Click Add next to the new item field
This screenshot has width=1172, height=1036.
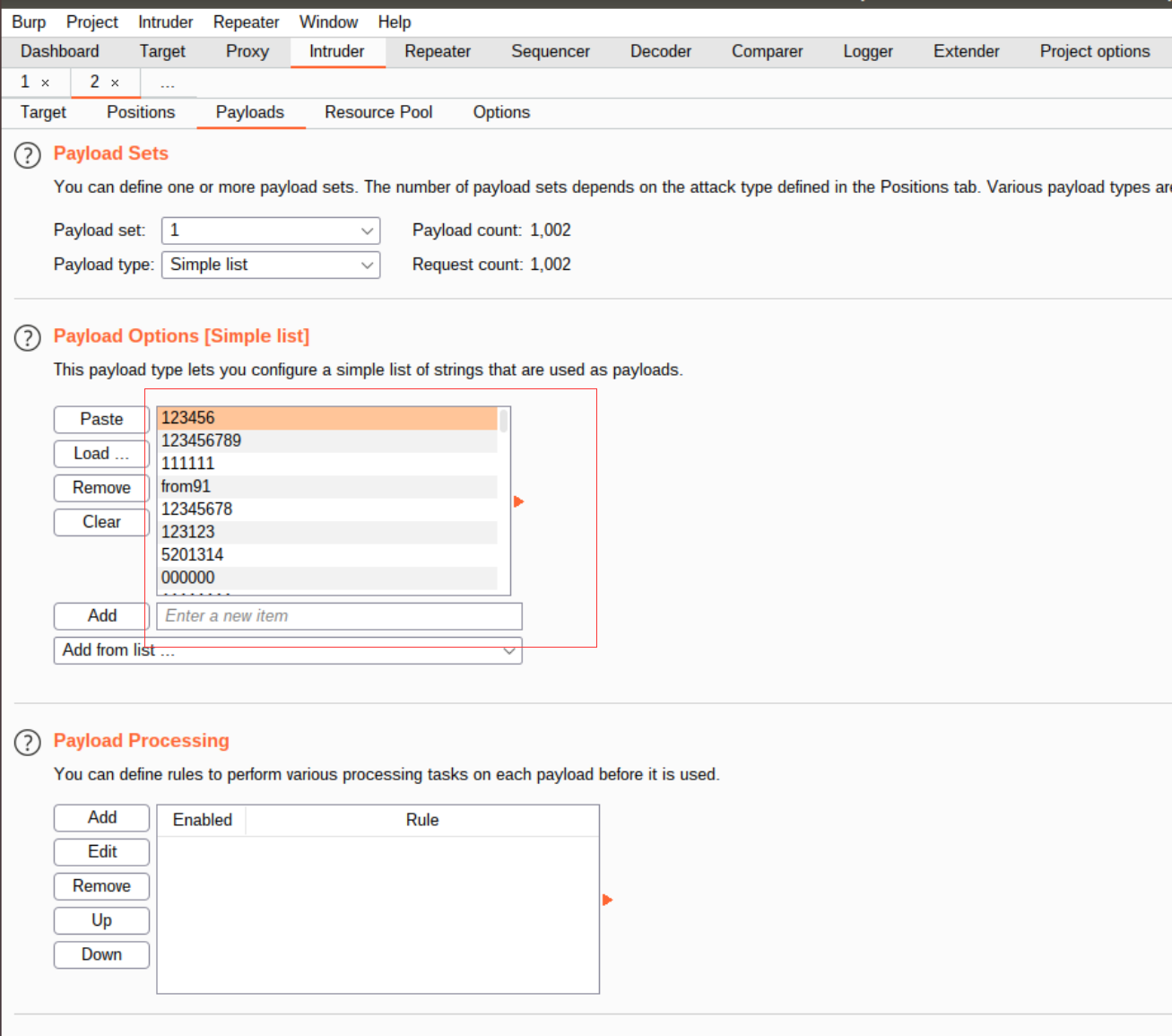pos(101,616)
